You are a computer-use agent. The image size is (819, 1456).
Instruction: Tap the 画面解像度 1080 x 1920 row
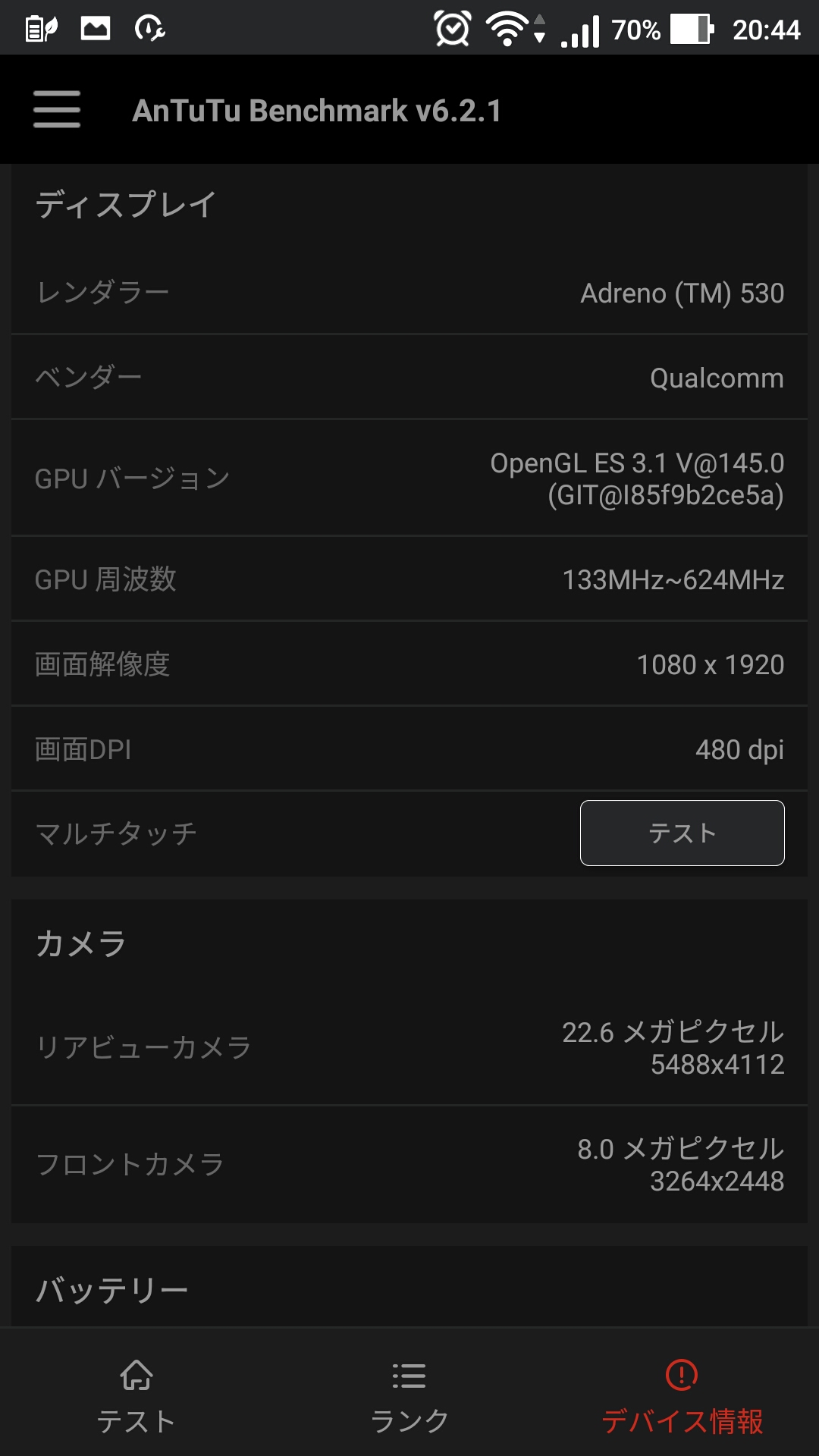pyautogui.click(x=409, y=664)
